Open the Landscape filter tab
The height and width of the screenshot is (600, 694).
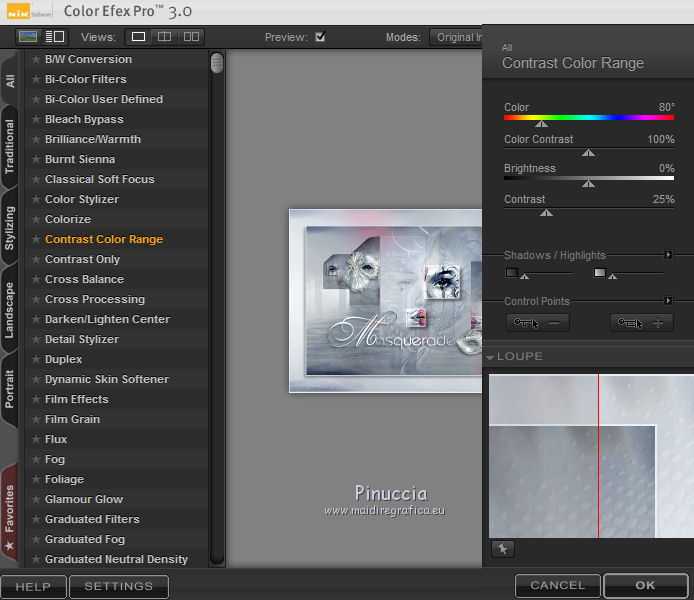click(x=10, y=310)
